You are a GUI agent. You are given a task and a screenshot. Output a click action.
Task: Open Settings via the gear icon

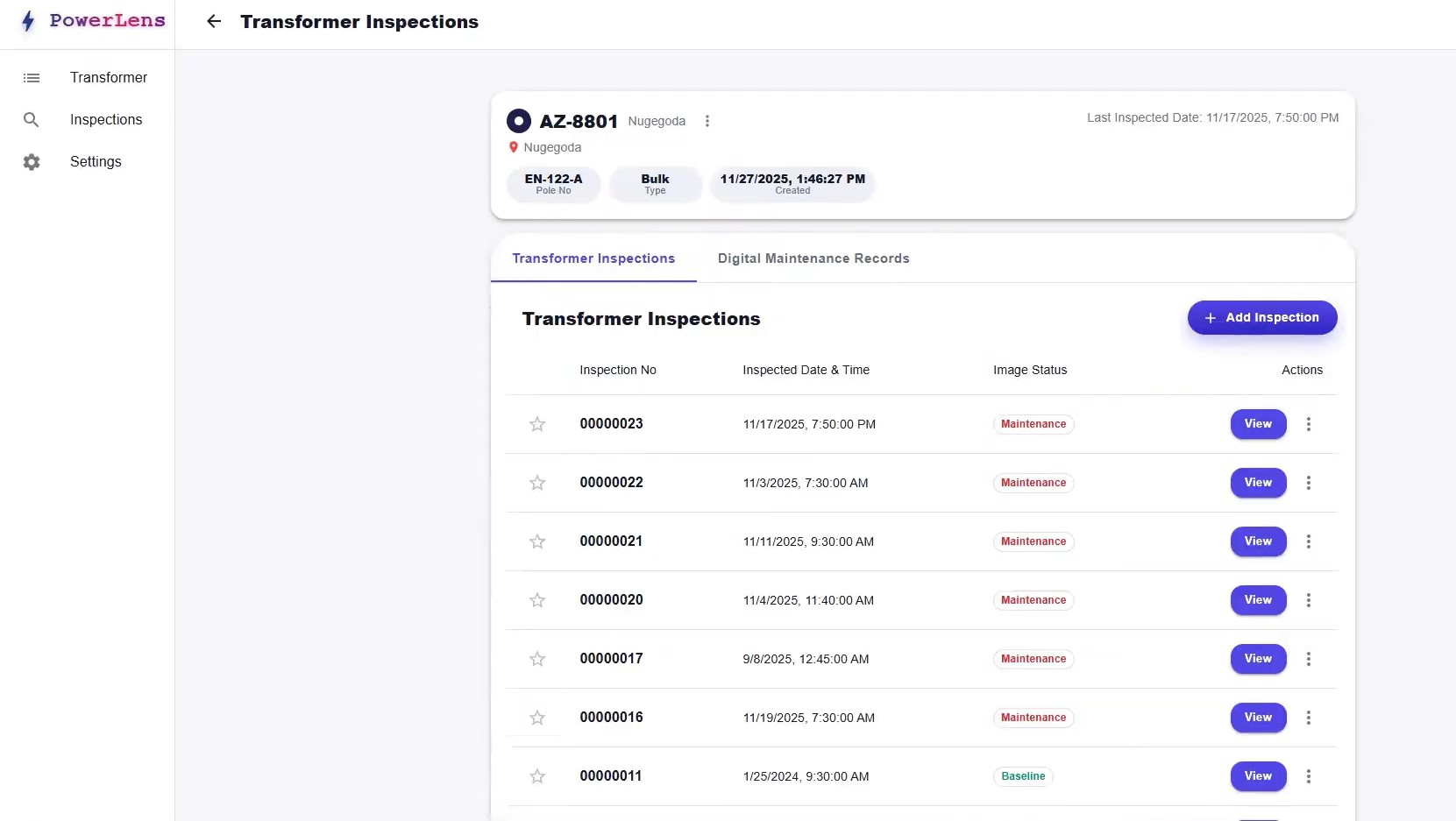pyautogui.click(x=32, y=162)
